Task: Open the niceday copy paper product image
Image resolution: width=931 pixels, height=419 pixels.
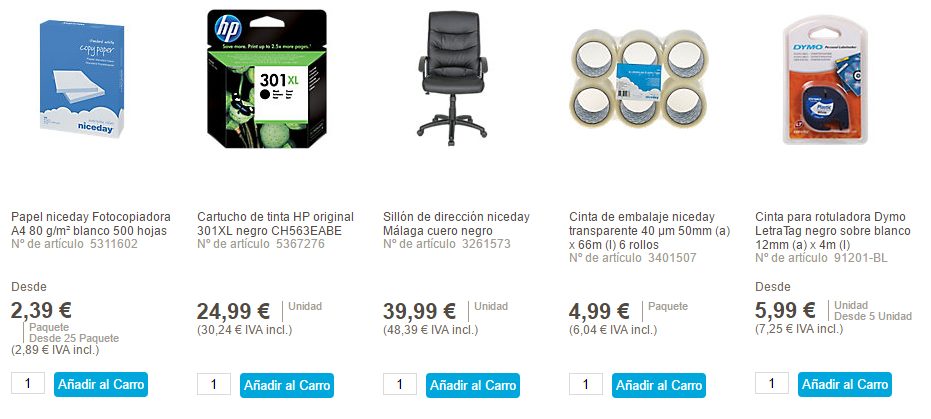Action: (84, 78)
